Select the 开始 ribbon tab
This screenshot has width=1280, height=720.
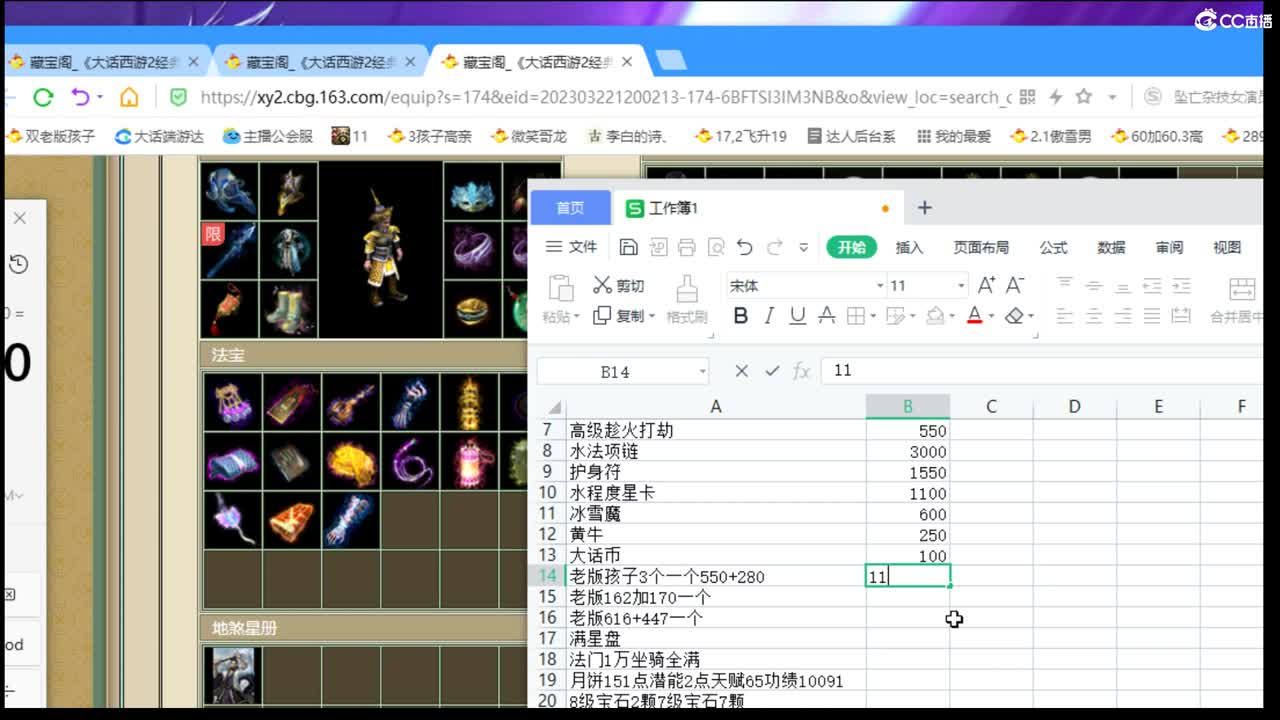coord(852,247)
